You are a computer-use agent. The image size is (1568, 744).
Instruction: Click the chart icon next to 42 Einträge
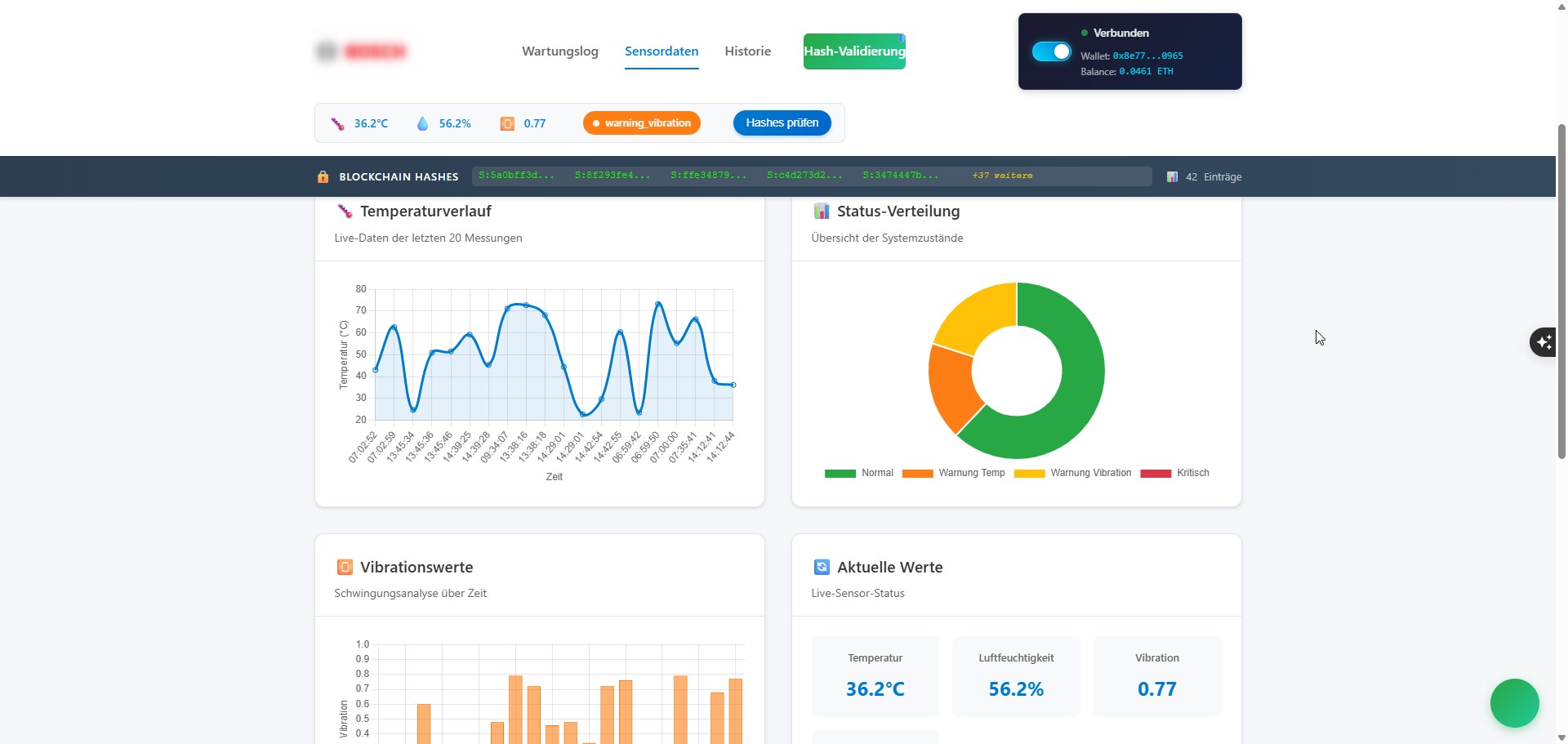pyautogui.click(x=1172, y=176)
